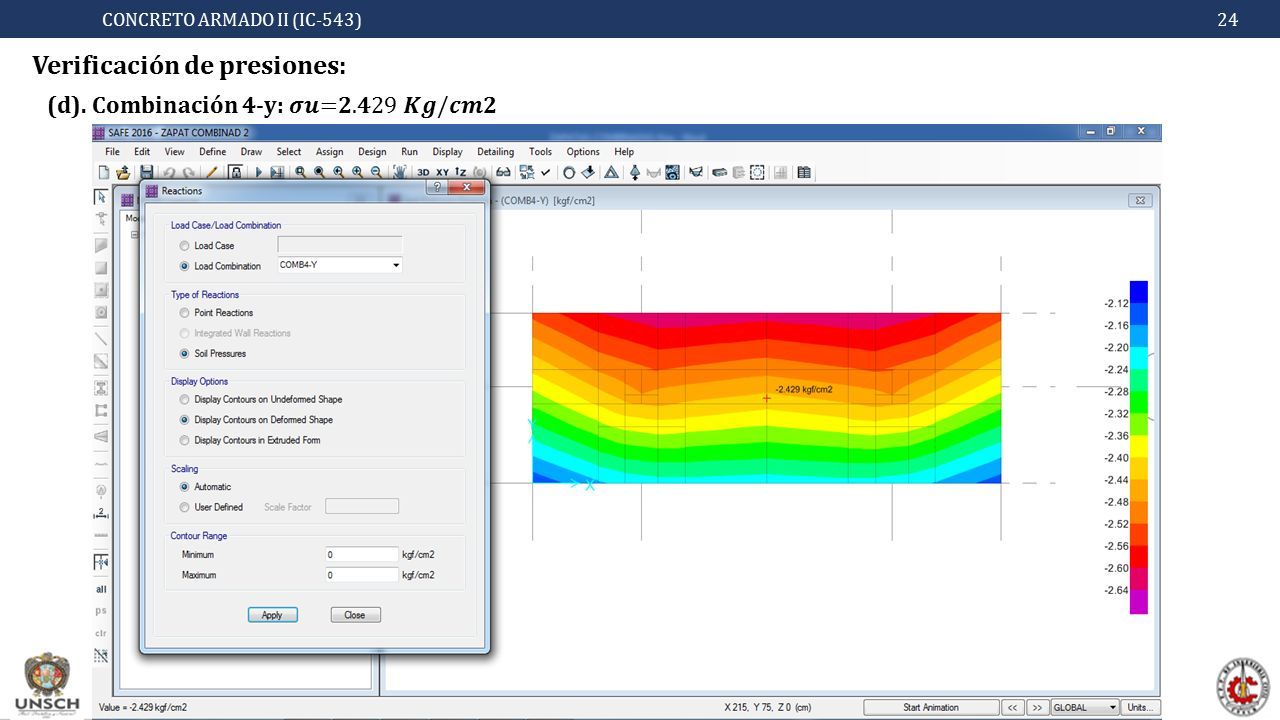Choose the Point Reactions radio option
This screenshot has height=720, width=1280.
pyautogui.click(x=184, y=313)
